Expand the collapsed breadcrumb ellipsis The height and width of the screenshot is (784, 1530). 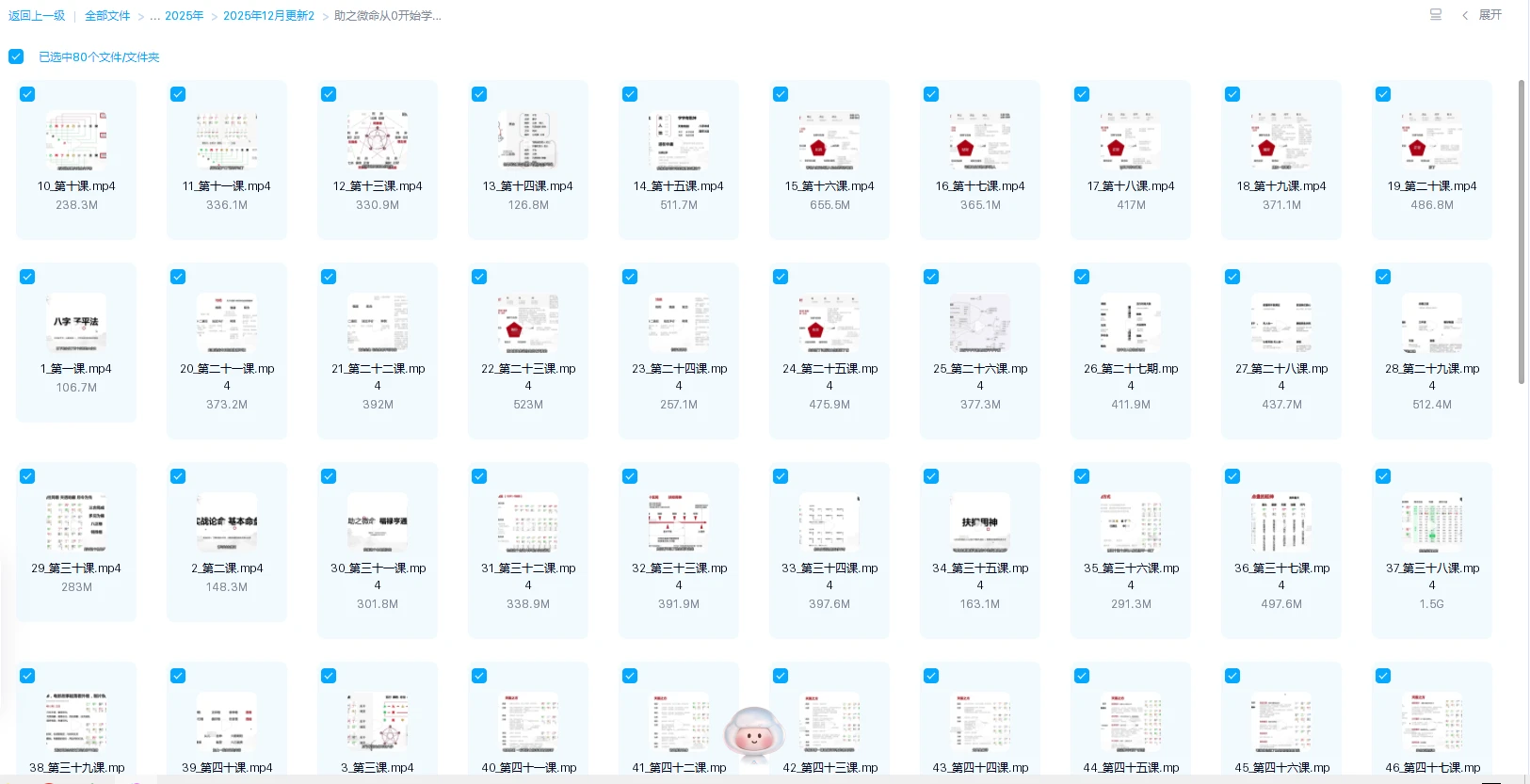tap(154, 16)
